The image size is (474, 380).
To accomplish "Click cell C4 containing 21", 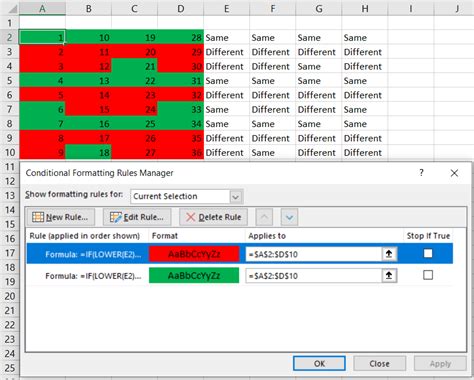I will click(134, 66).
